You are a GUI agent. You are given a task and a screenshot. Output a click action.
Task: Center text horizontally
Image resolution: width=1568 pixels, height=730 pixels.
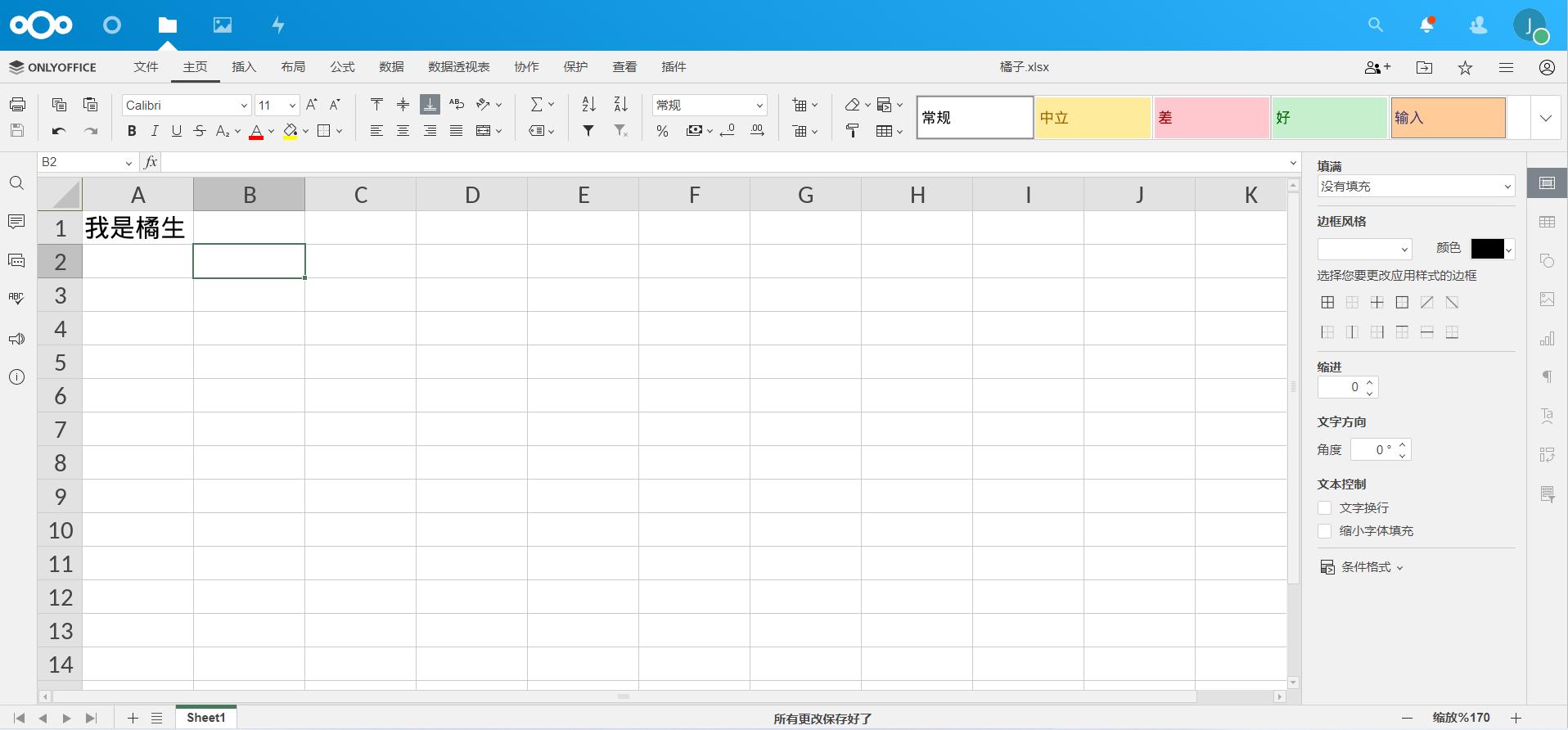403,131
